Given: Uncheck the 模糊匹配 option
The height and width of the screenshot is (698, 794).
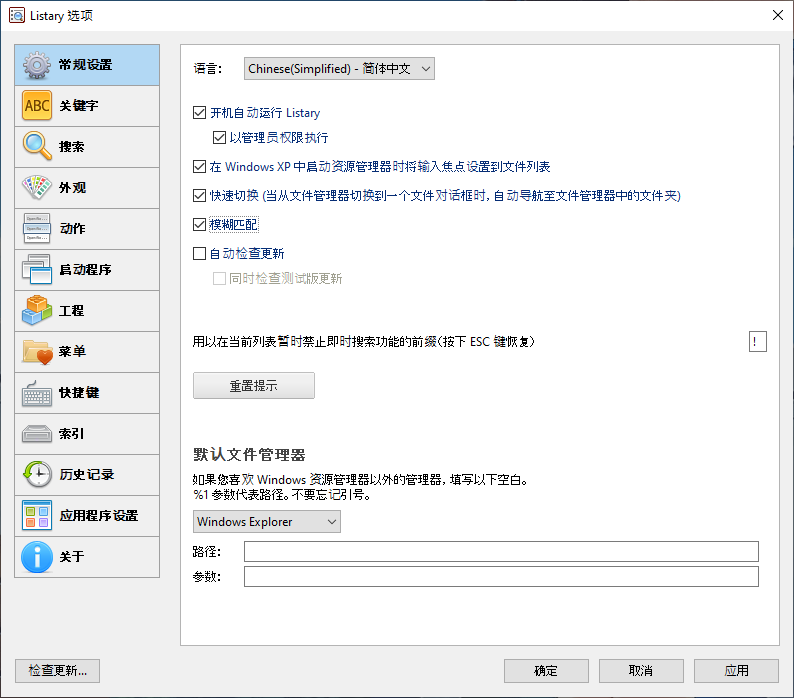Looking at the screenshot, I should point(199,225).
